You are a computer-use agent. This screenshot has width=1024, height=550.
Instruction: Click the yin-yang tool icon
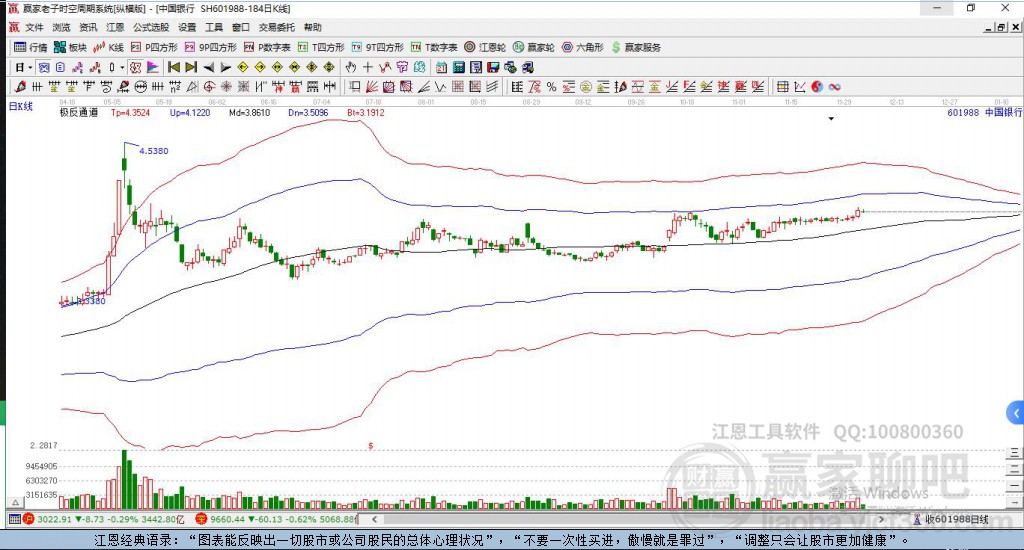[x=818, y=87]
